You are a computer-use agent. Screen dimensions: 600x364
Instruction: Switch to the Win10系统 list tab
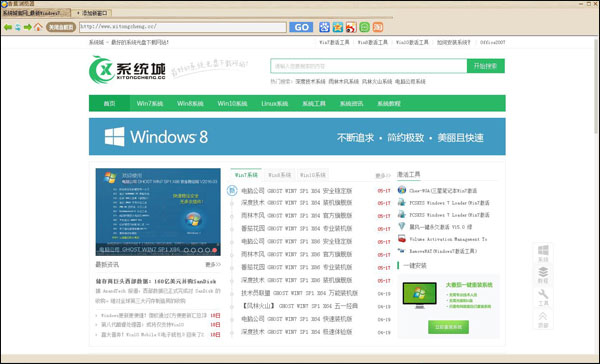(313, 175)
